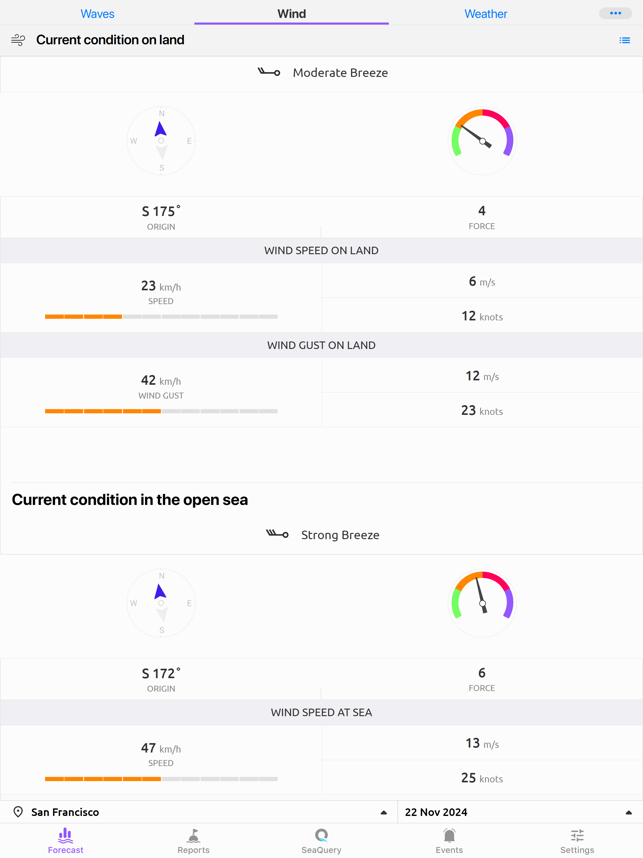This screenshot has height=858, width=643.
Task: Click the Strong Breeze wind barb icon
Action: click(x=277, y=535)
